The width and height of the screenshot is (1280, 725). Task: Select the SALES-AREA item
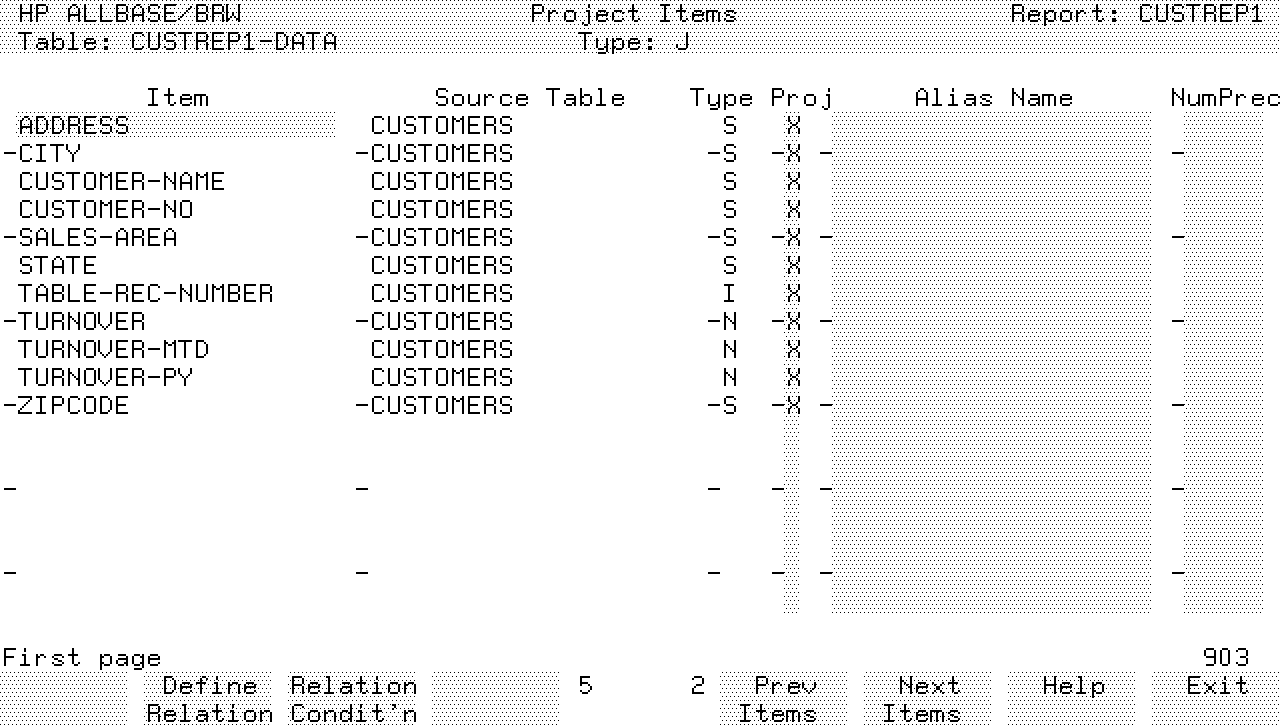pos(97,238)
